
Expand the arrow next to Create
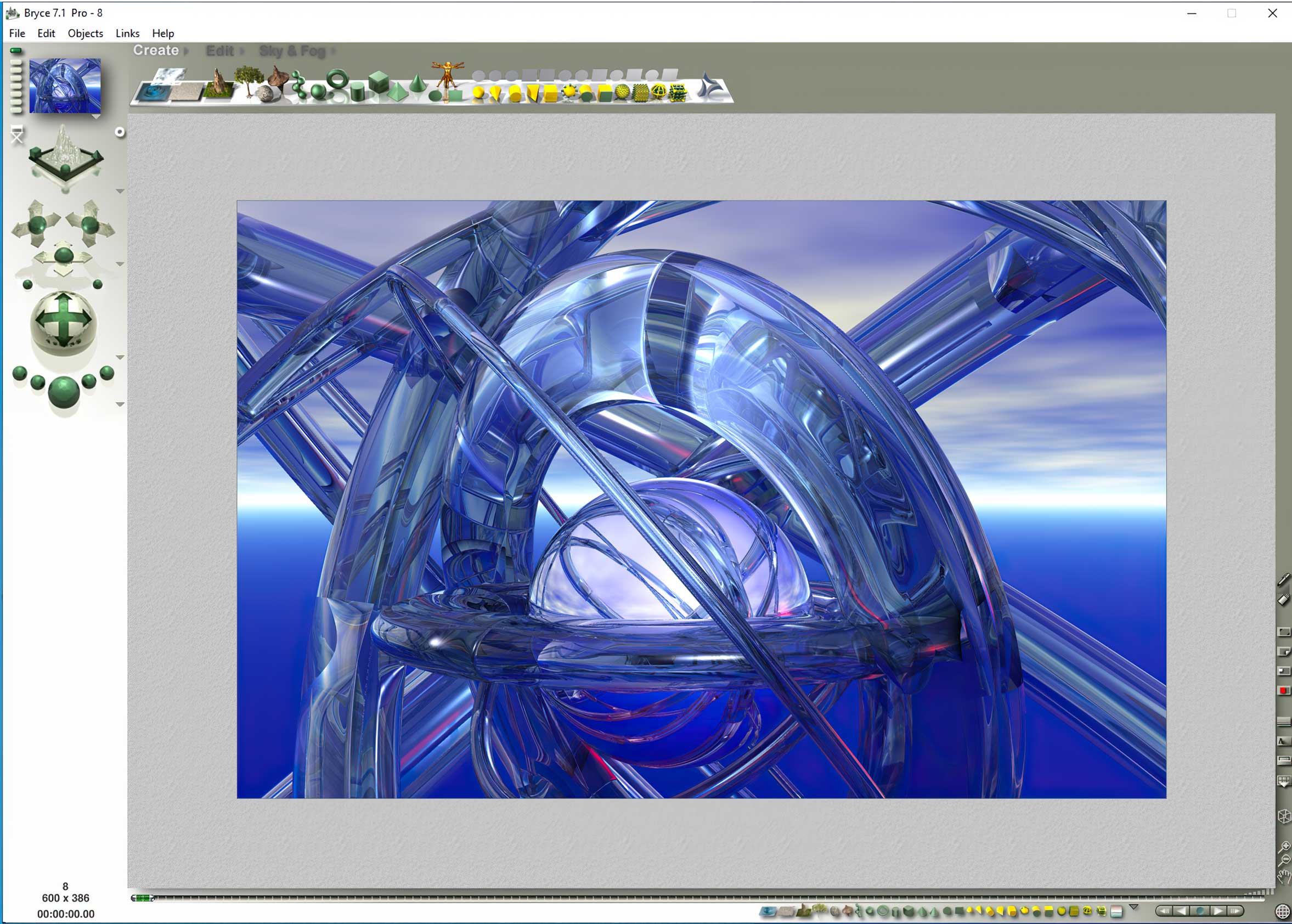186,50
